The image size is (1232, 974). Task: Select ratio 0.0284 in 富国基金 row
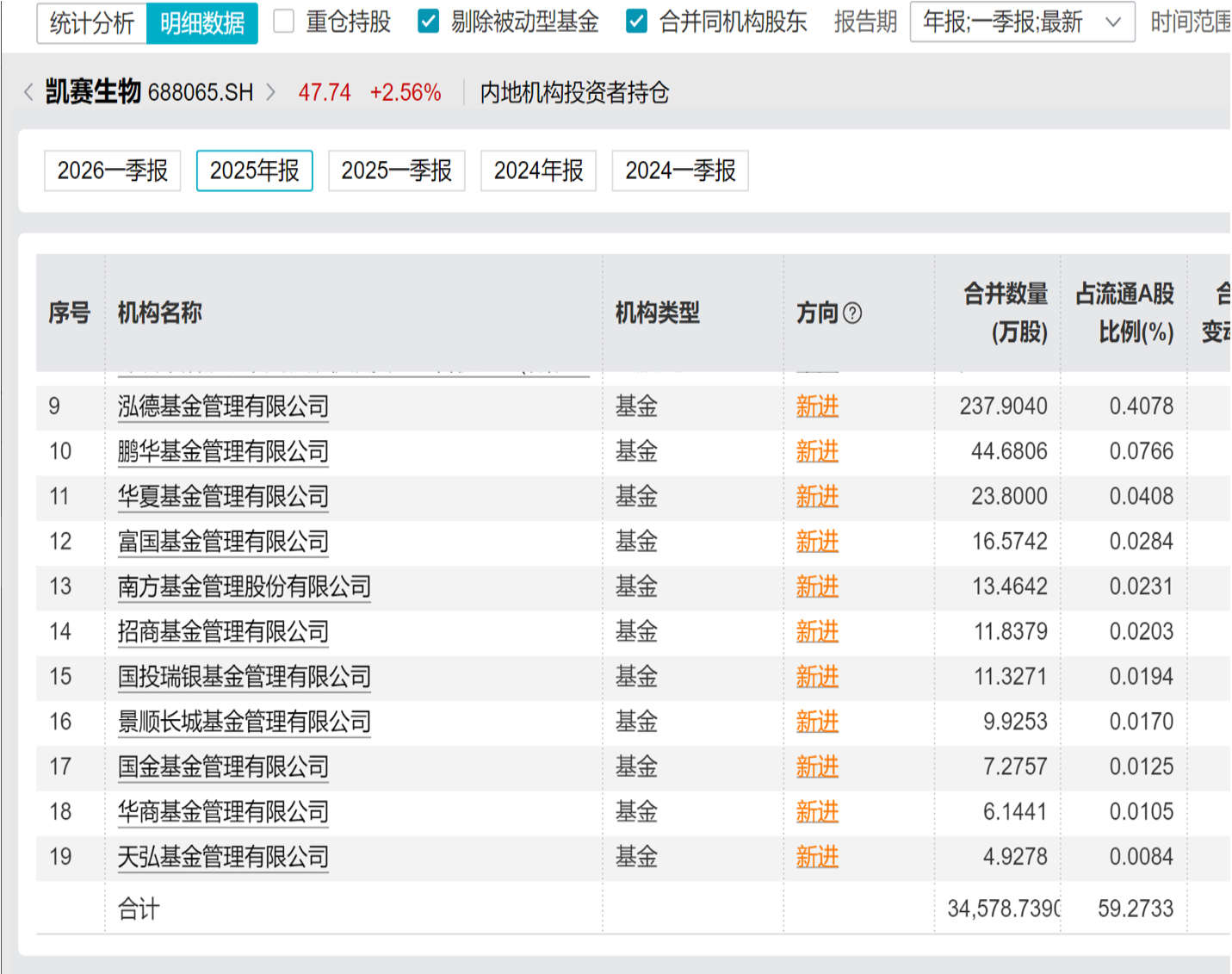(x=1142, y=542)
